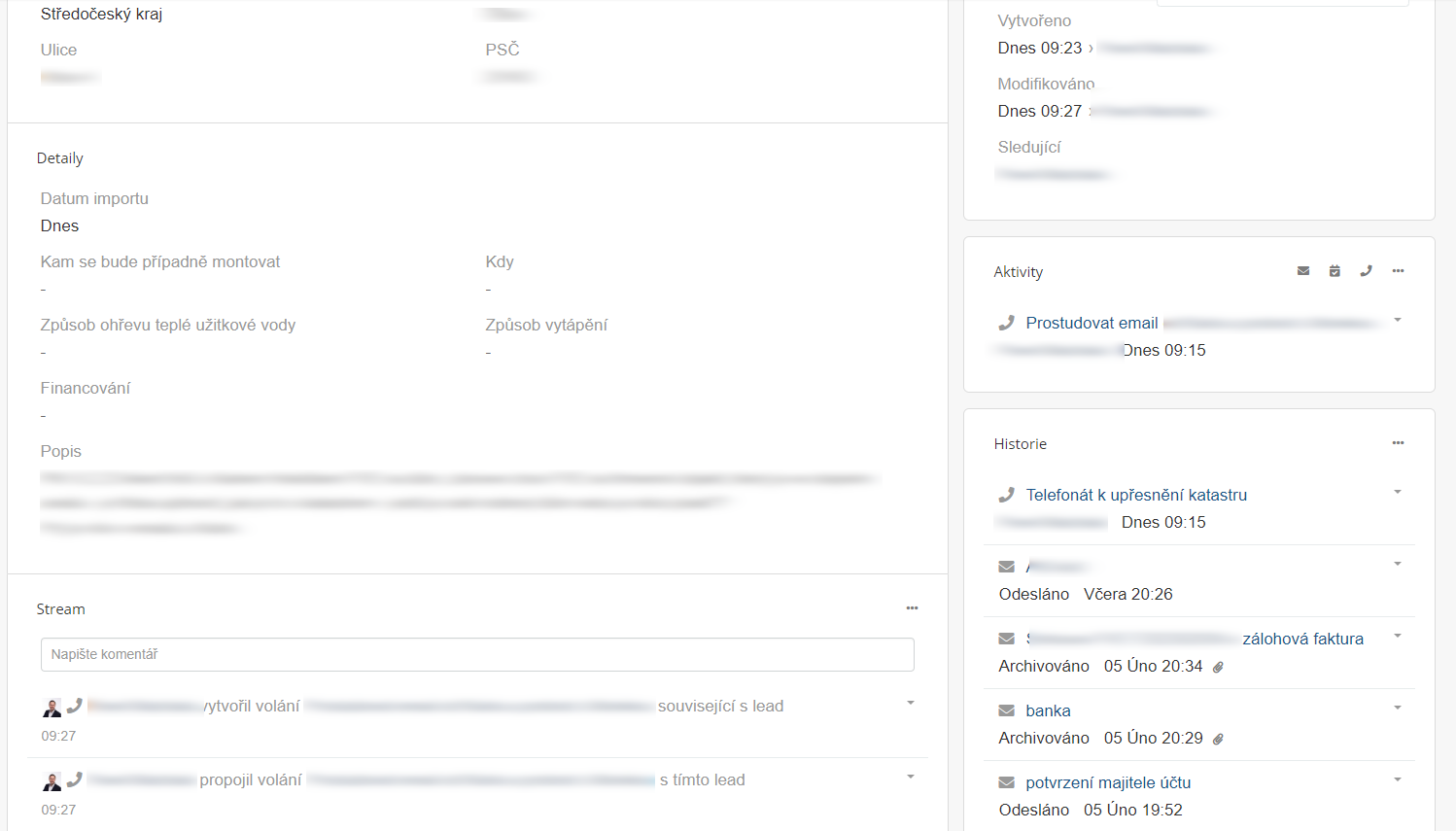The image size is (1456, 831).
Task: Open dropdown for potvrzení majitele účtu email
Action: (x=1398, y=779)
